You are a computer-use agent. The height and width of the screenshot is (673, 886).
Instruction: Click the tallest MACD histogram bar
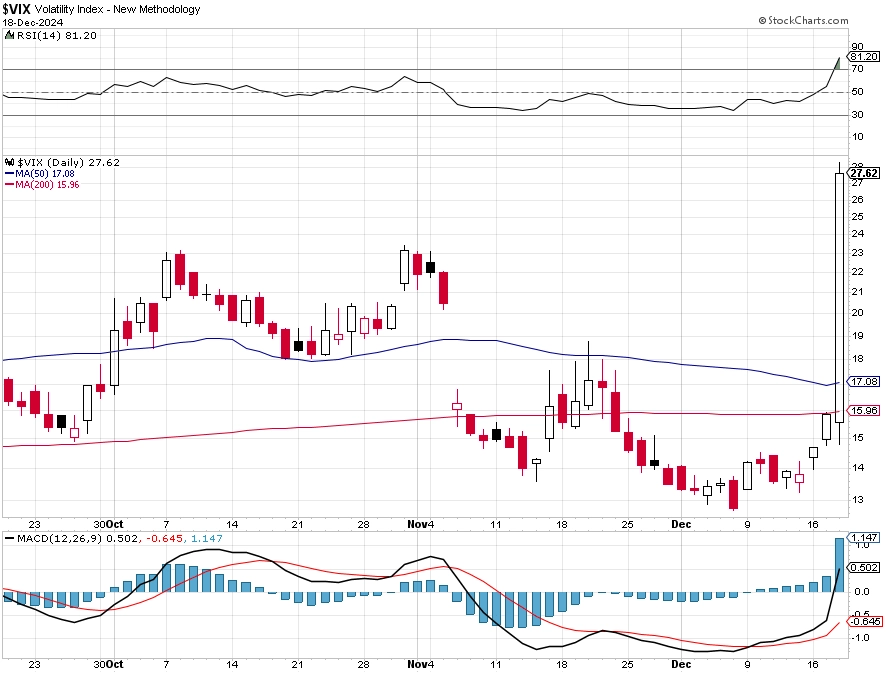(839, 565)
